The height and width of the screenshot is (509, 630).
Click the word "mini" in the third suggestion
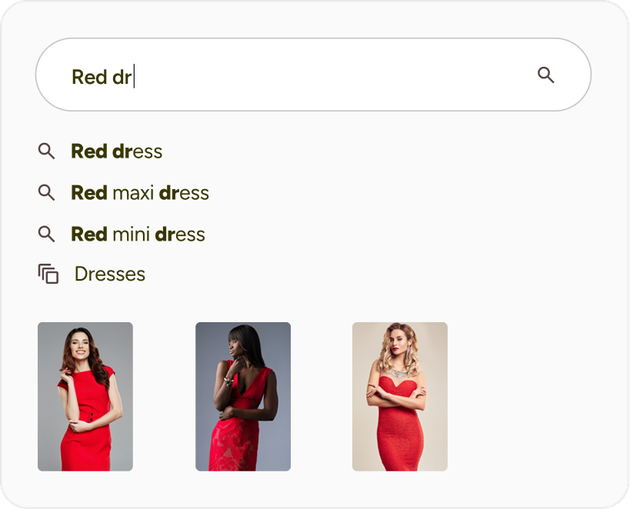point(131,234)
